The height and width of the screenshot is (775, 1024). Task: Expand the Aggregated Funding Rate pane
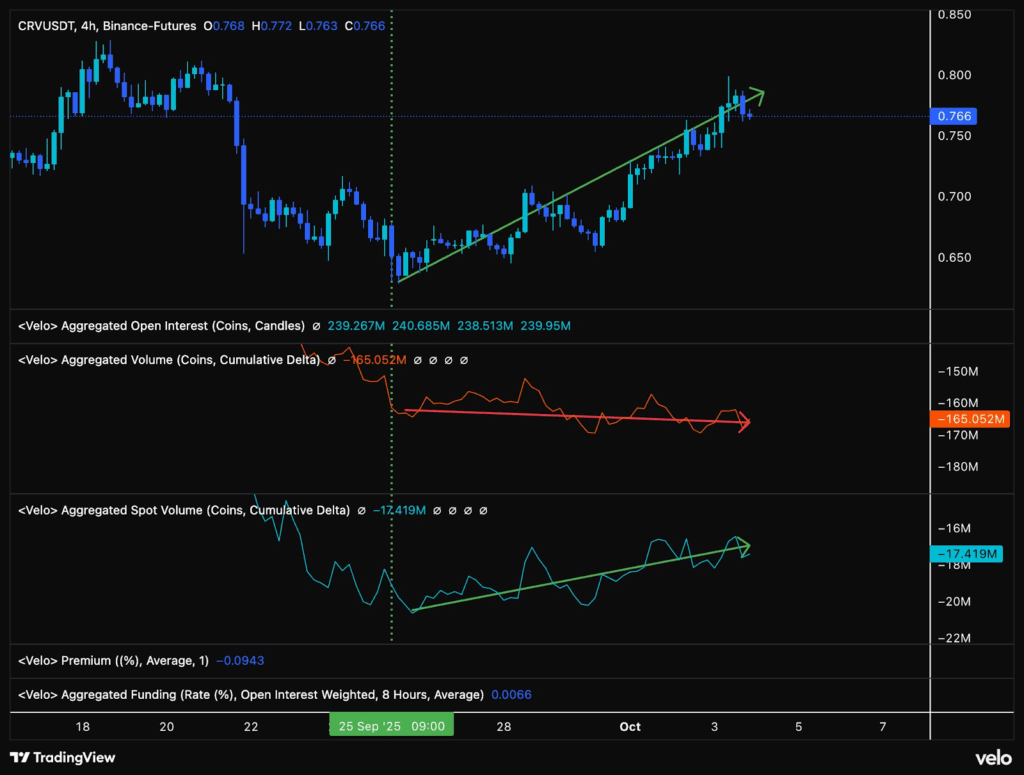(250, 694)
